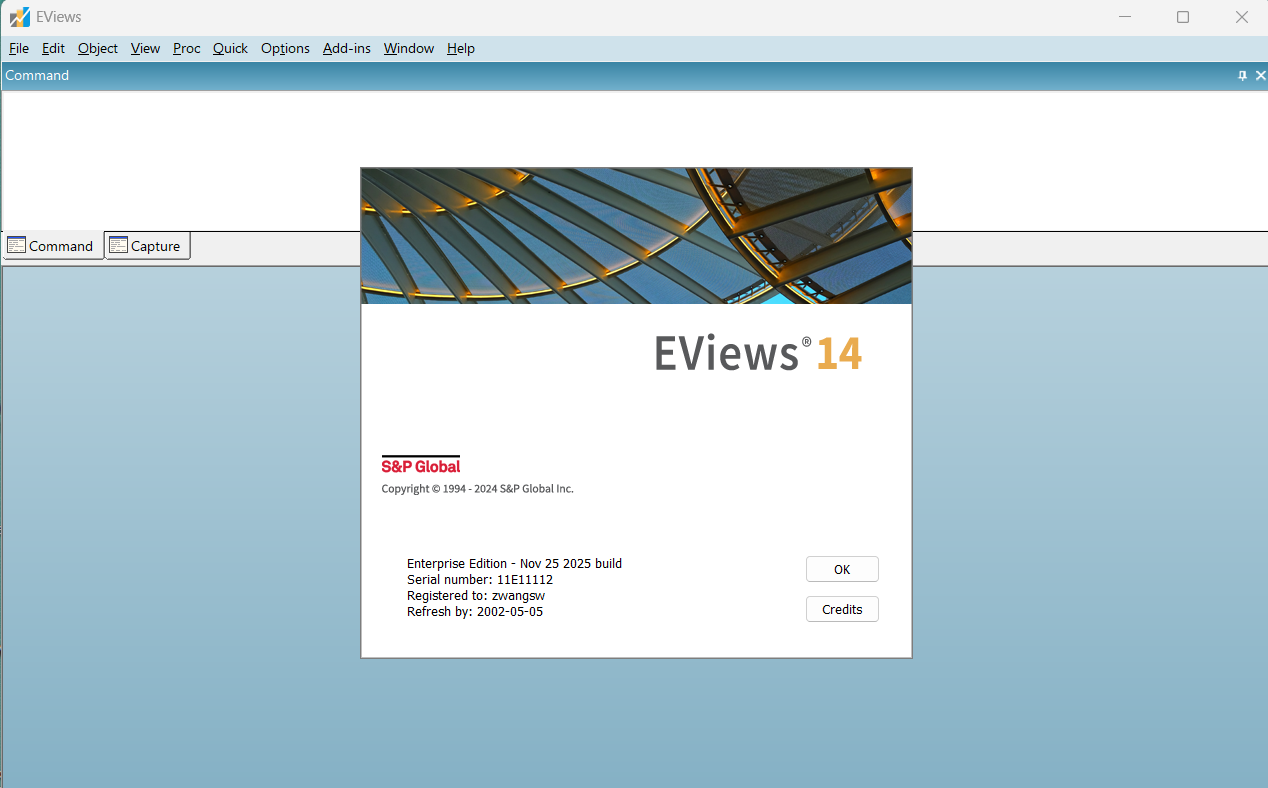The height and width of the screenshot is (788, 1268).
Task: Close the Command panel
Action: 1260,75
